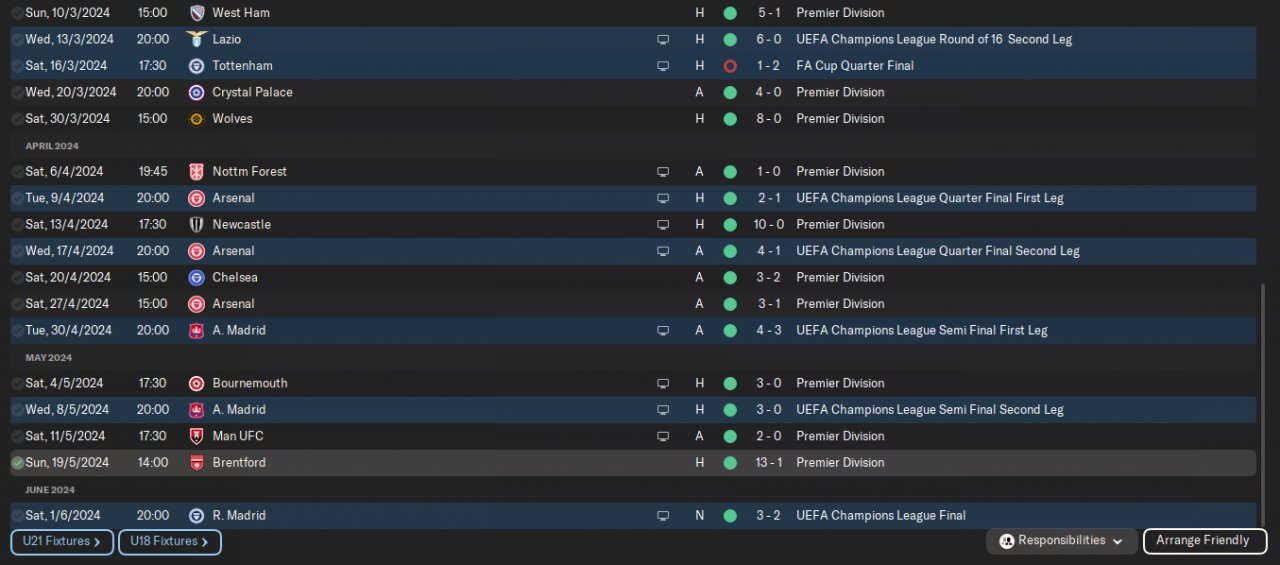Click the Chelsea club badge
Image resolution: width=1280 pixels, height=565 pixels.
(x=197, y=278)
